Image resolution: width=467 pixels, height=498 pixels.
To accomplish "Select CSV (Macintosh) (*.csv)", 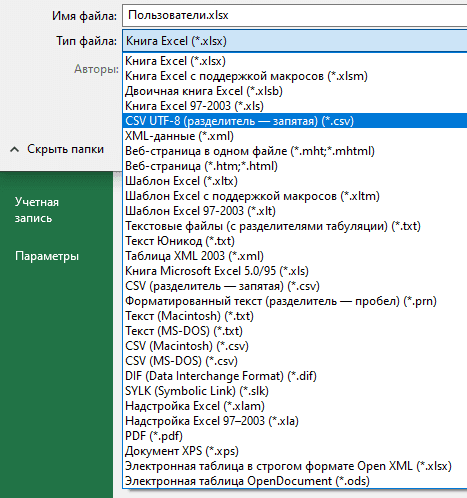I will pos(295,346).
